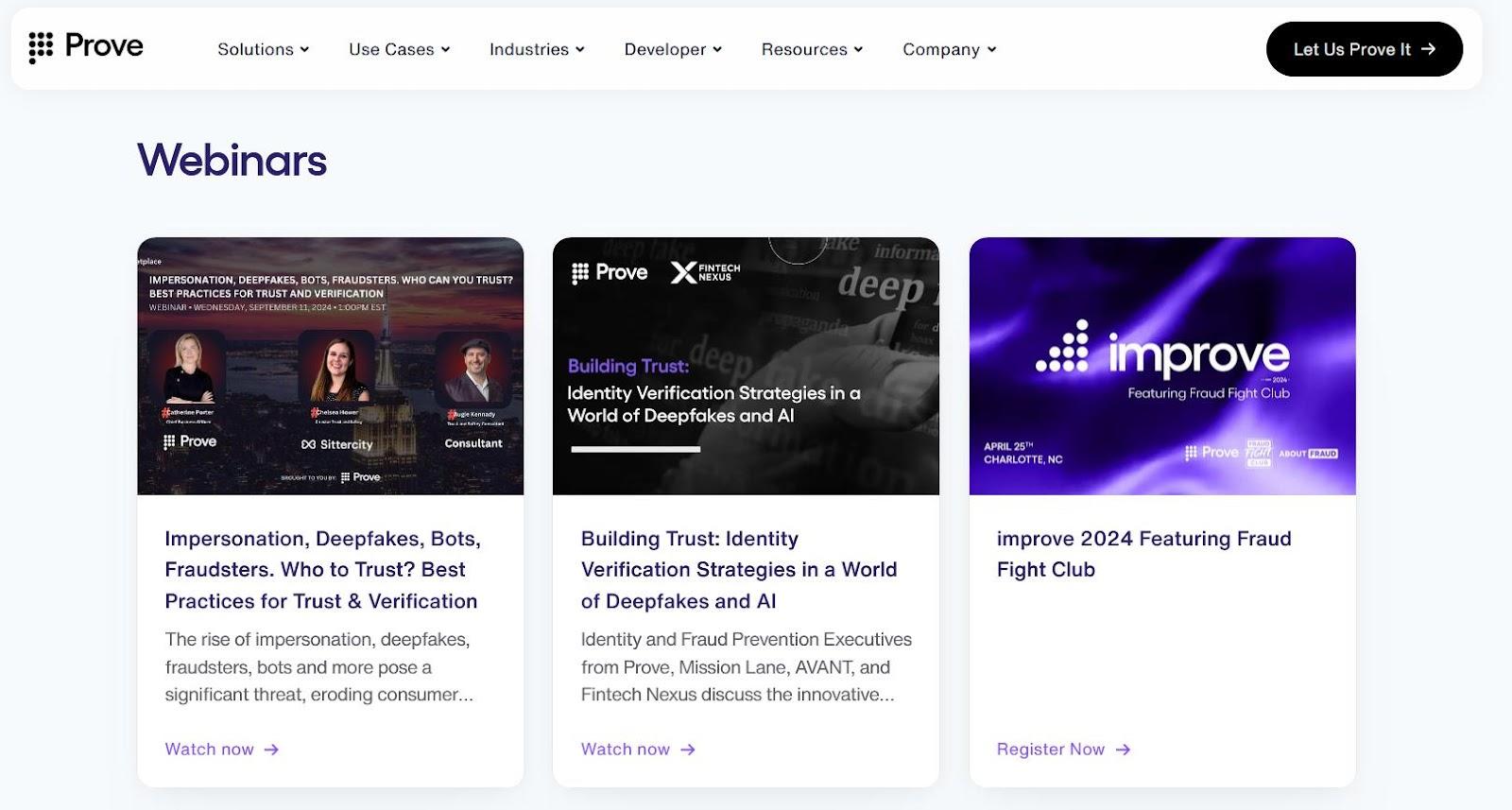
Task: Open the Building Trust webinar thumbnail
Action: 746,366
